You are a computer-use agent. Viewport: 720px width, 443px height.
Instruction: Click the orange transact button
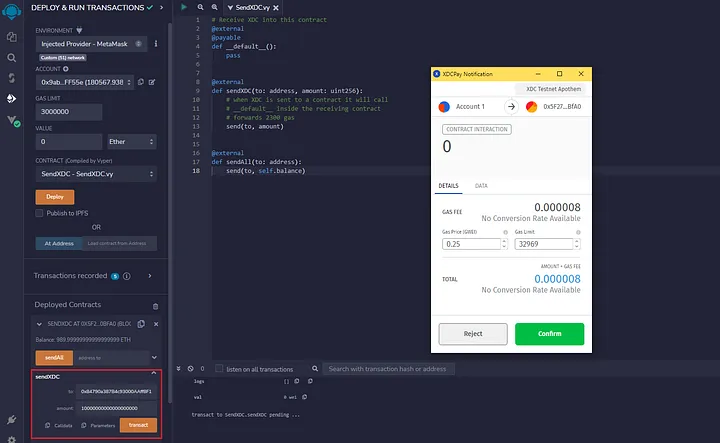tap(138, 425)
